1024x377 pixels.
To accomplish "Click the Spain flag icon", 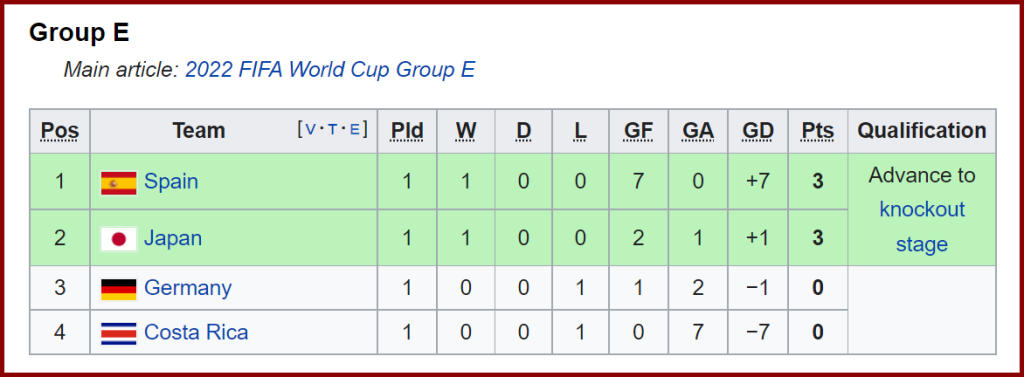I will point(118,182).
